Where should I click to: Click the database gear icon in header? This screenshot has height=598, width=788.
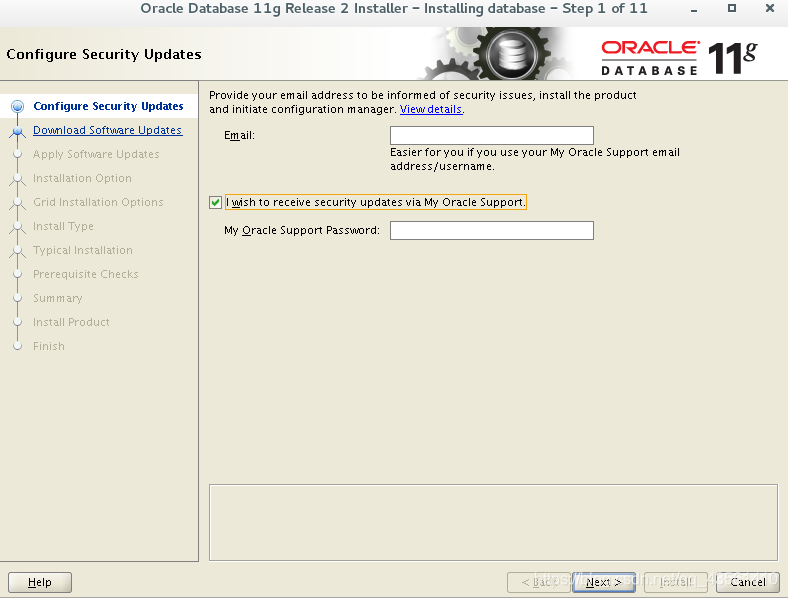(x=512, y=54)
